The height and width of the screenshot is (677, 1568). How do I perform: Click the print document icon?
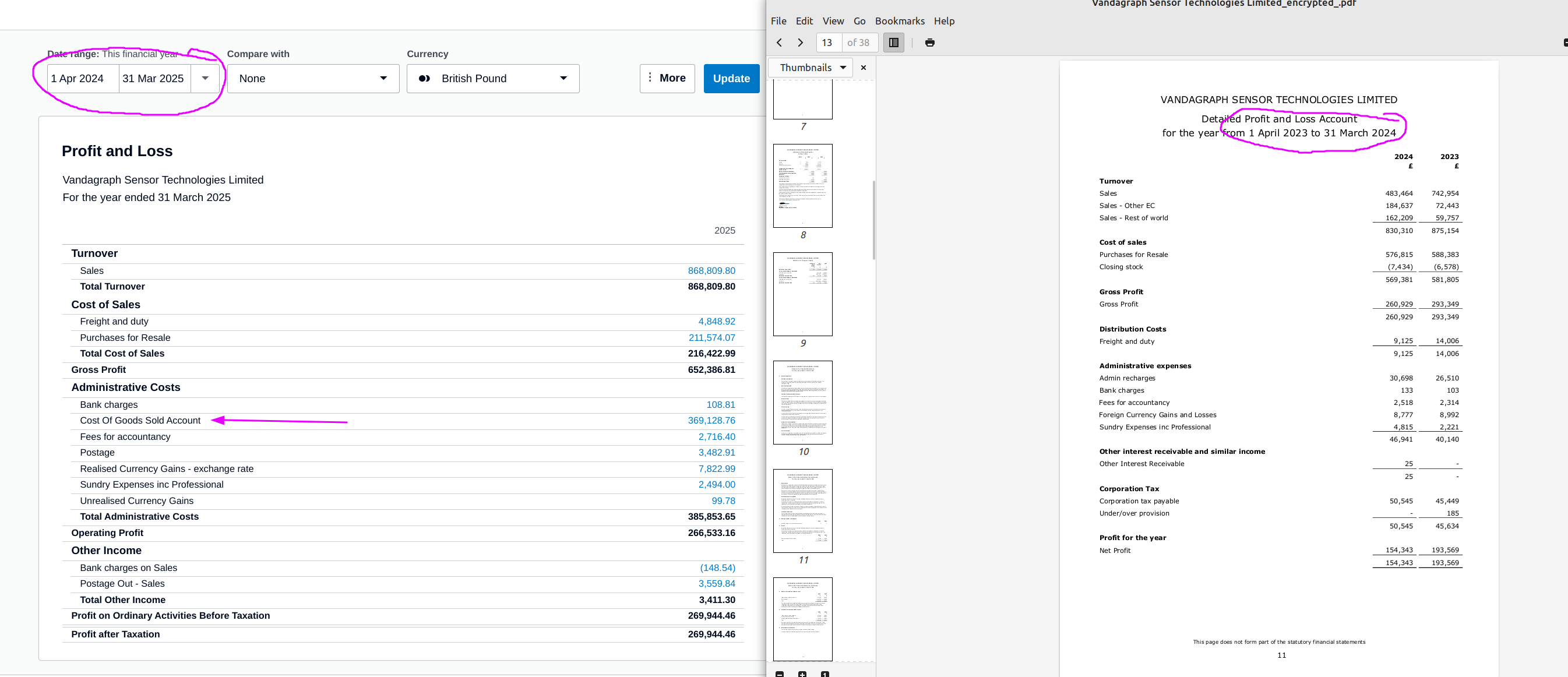click(x=929, y=43)
